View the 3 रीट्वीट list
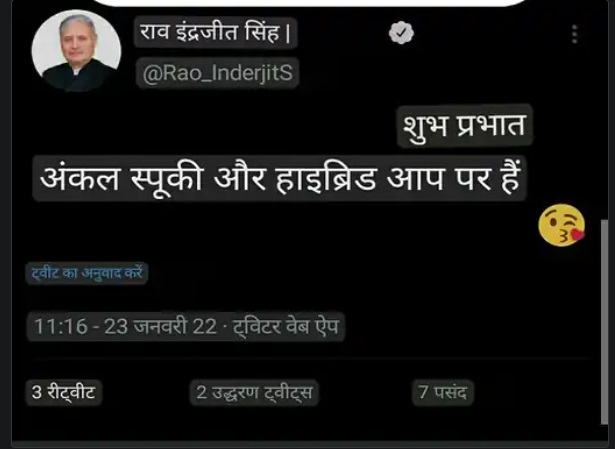 point(64,392)
